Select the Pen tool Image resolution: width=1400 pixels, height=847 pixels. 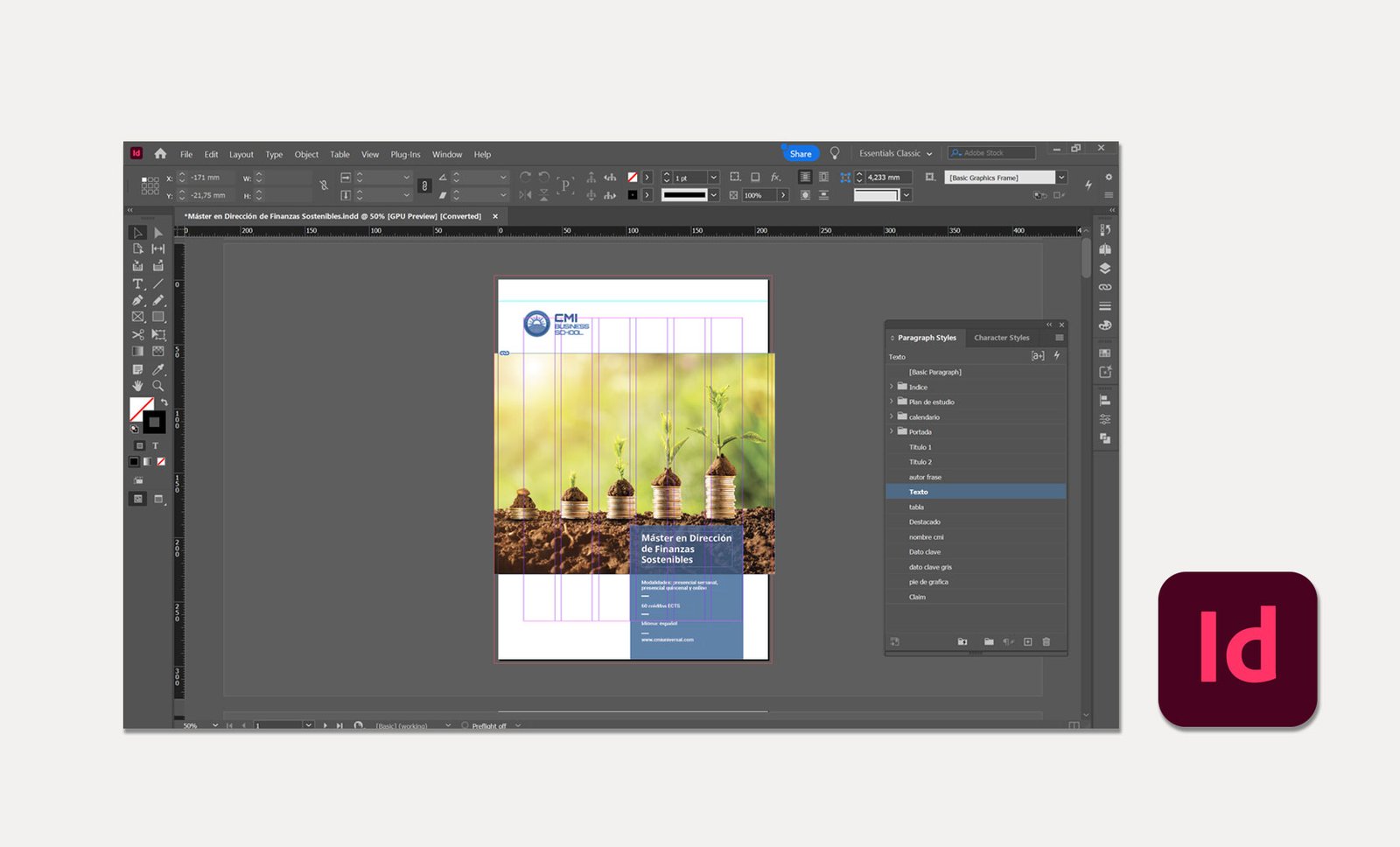click(137, 301)
